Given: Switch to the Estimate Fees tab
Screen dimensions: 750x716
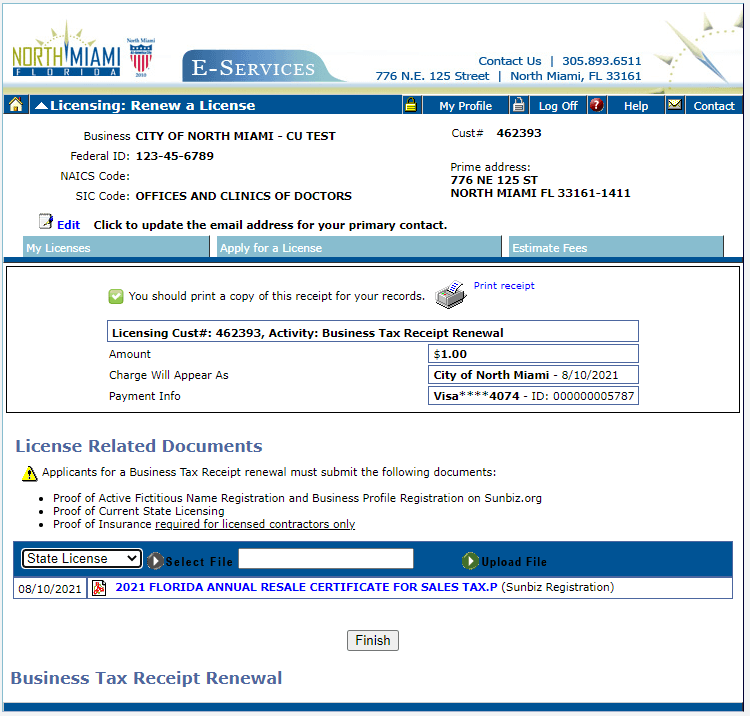Looking at the screenshot, I should point(616,247).
